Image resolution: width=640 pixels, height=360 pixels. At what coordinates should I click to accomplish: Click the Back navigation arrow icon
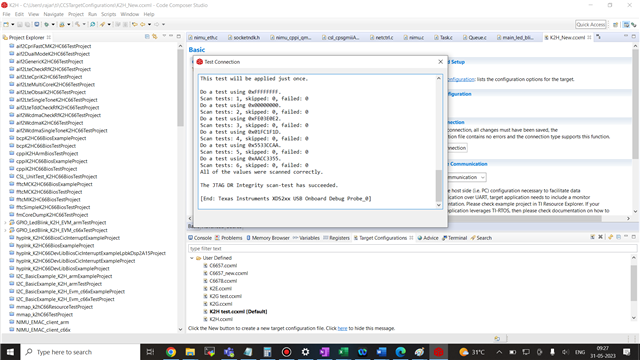[x=142, y=24]
